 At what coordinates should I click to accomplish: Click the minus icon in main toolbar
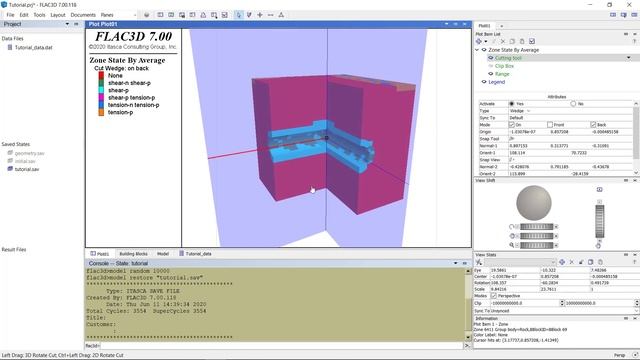coord(271,15)
